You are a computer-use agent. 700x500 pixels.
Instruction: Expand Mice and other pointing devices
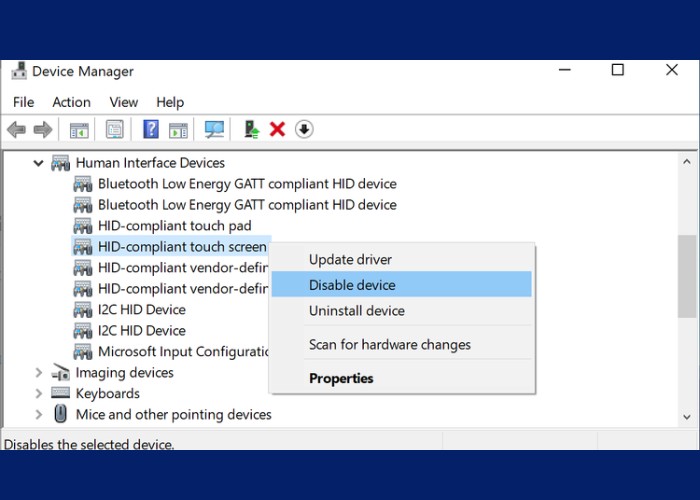point(39,415)
